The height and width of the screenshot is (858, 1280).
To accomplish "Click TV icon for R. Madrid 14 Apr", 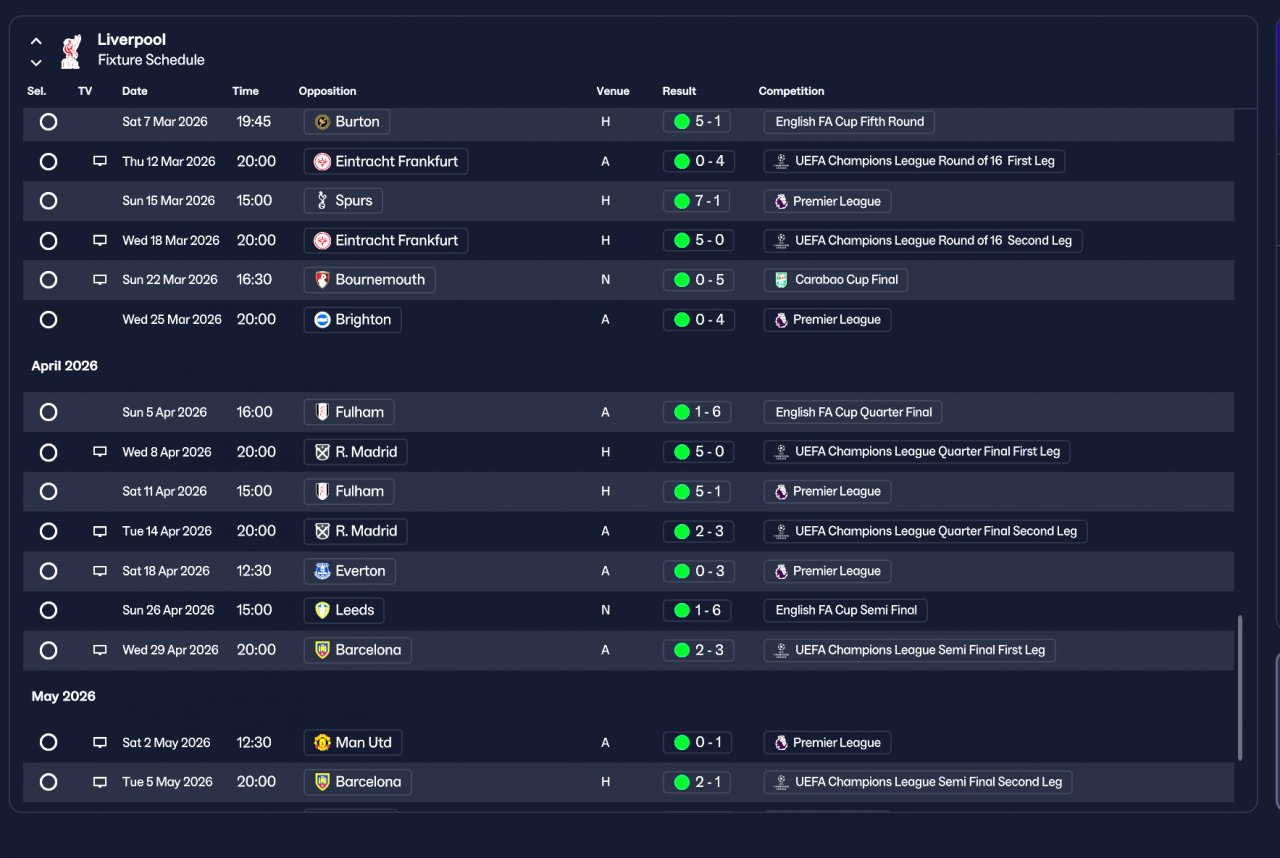I will click(100, 531).
